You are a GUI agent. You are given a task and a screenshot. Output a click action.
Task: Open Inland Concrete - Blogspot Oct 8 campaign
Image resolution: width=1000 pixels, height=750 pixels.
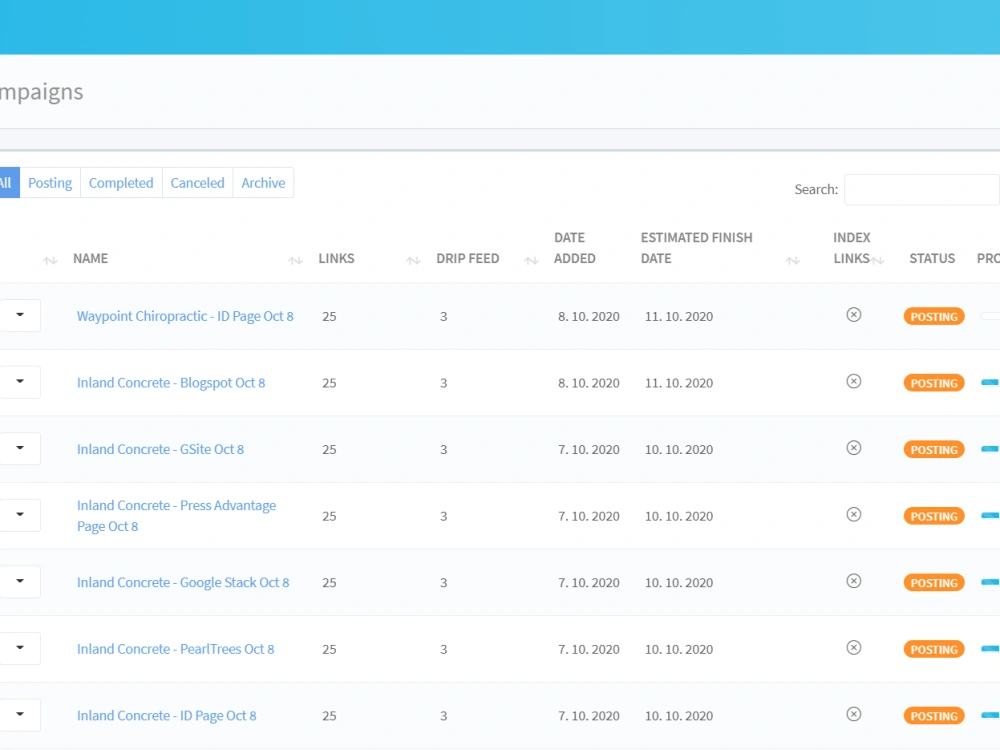point(171,383)
